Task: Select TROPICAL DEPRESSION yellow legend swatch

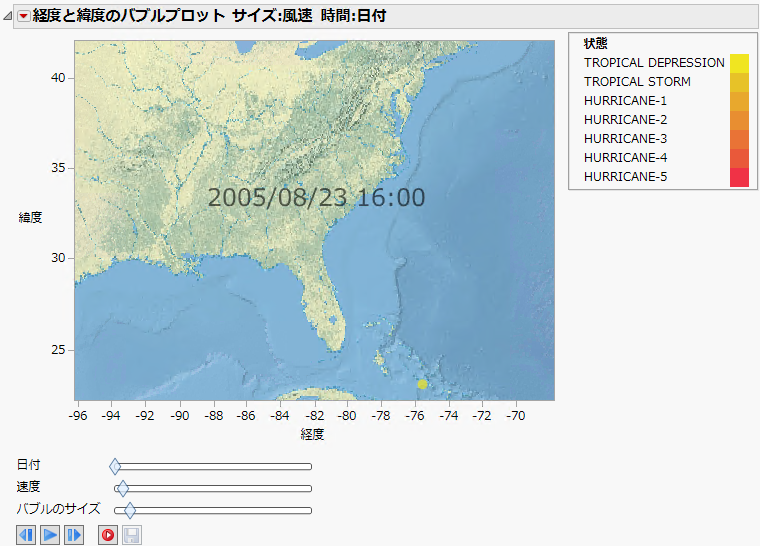Action: 739,63
